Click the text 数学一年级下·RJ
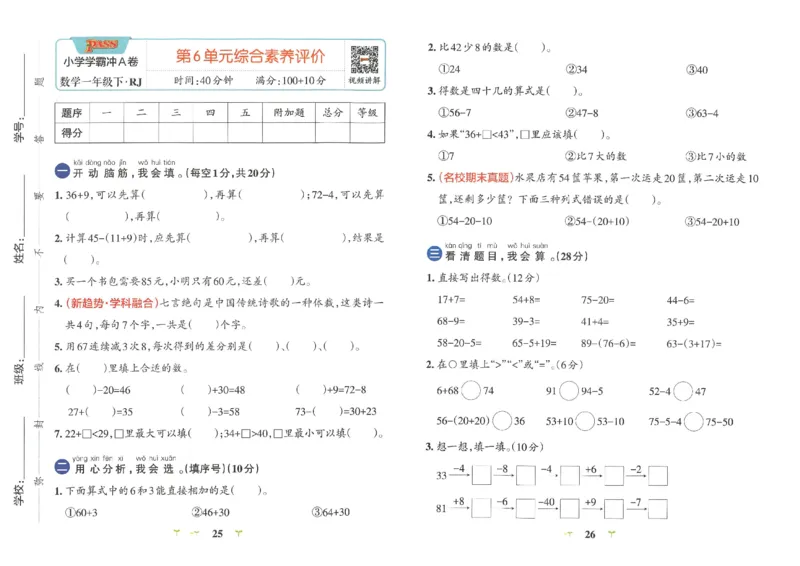The height and width of the screenshot is (566, 800). tap(101, 82)
